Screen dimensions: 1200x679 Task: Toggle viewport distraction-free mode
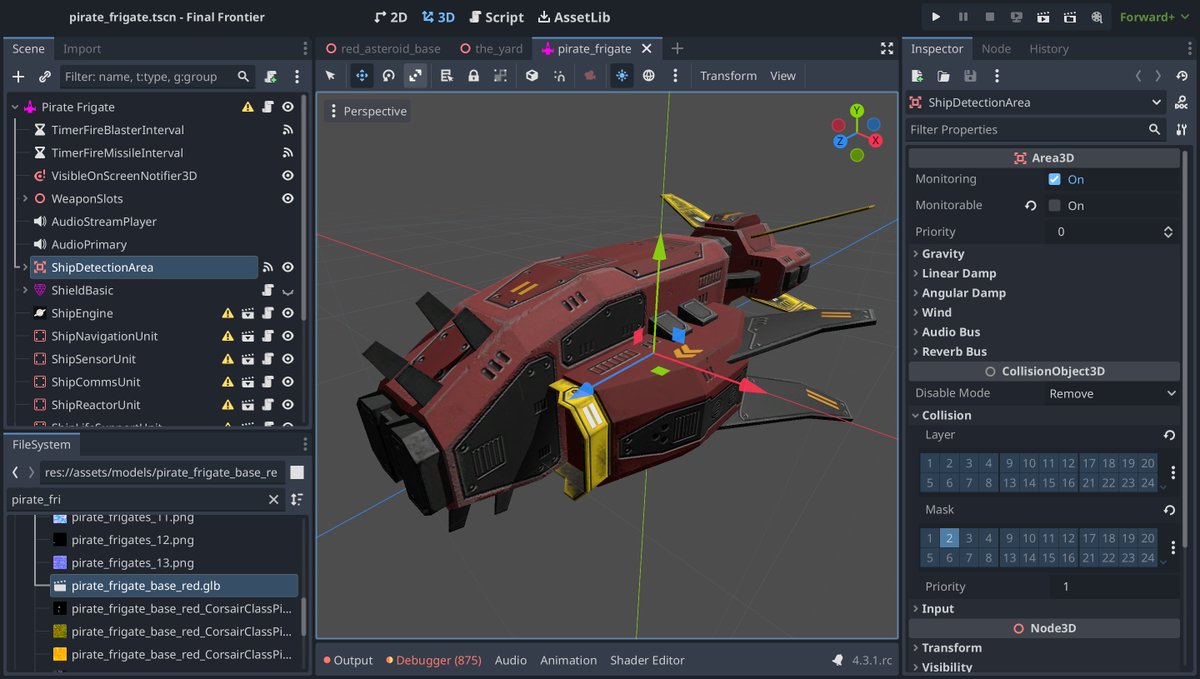(x=887, y=48)
